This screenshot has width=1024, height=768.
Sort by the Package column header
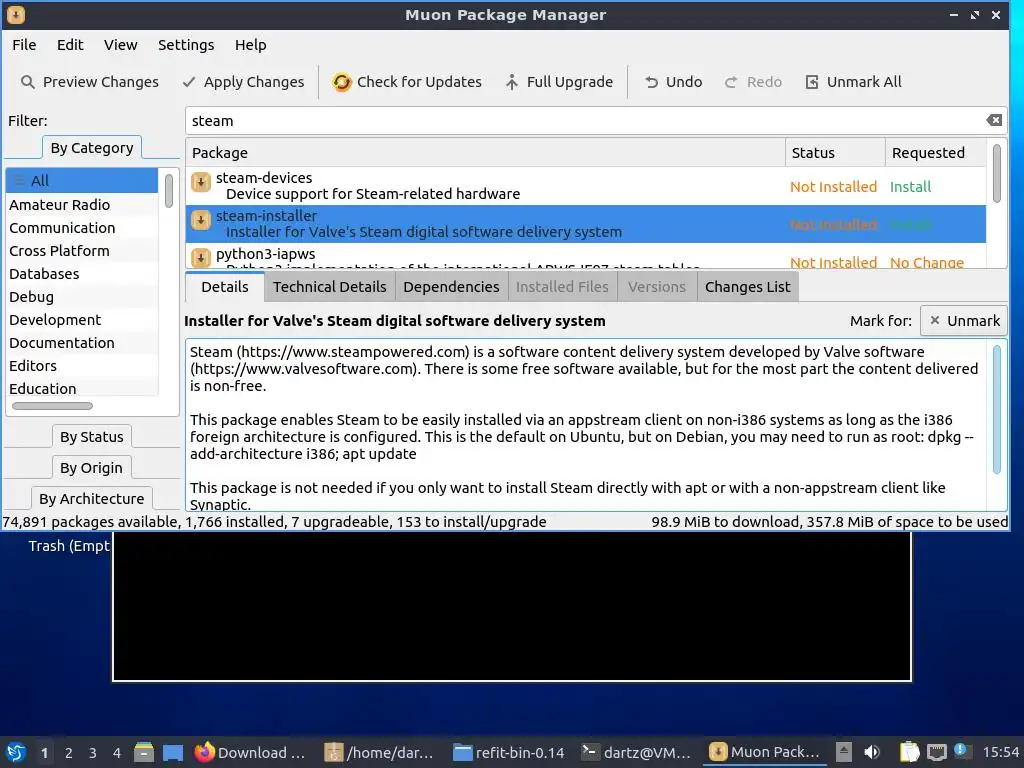click(485, 152)
